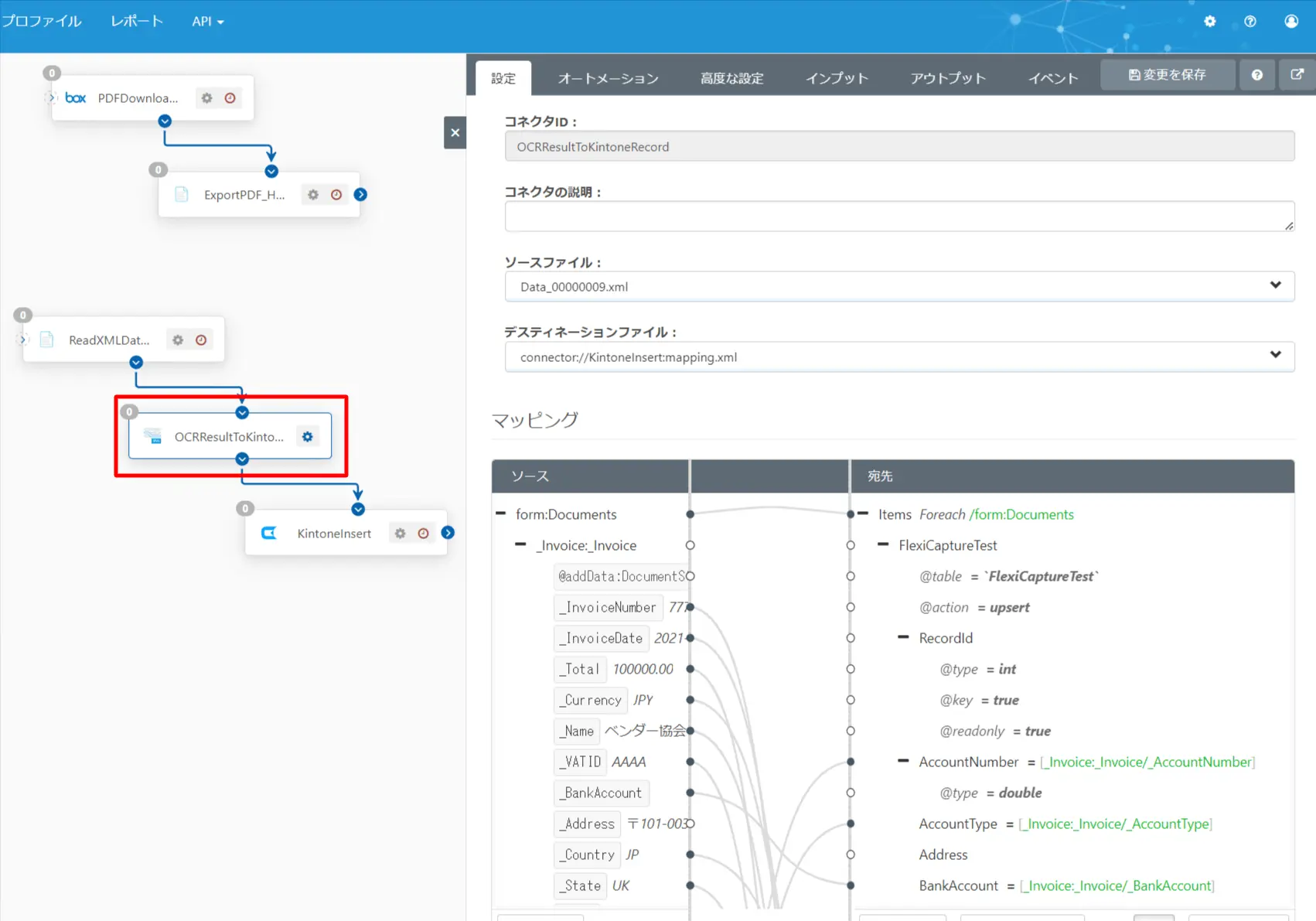The width and height of the screenshot is (1316, 921).
Task: Toggle mapping dot for _InvoiceNumber source
Action: (690, 607)
